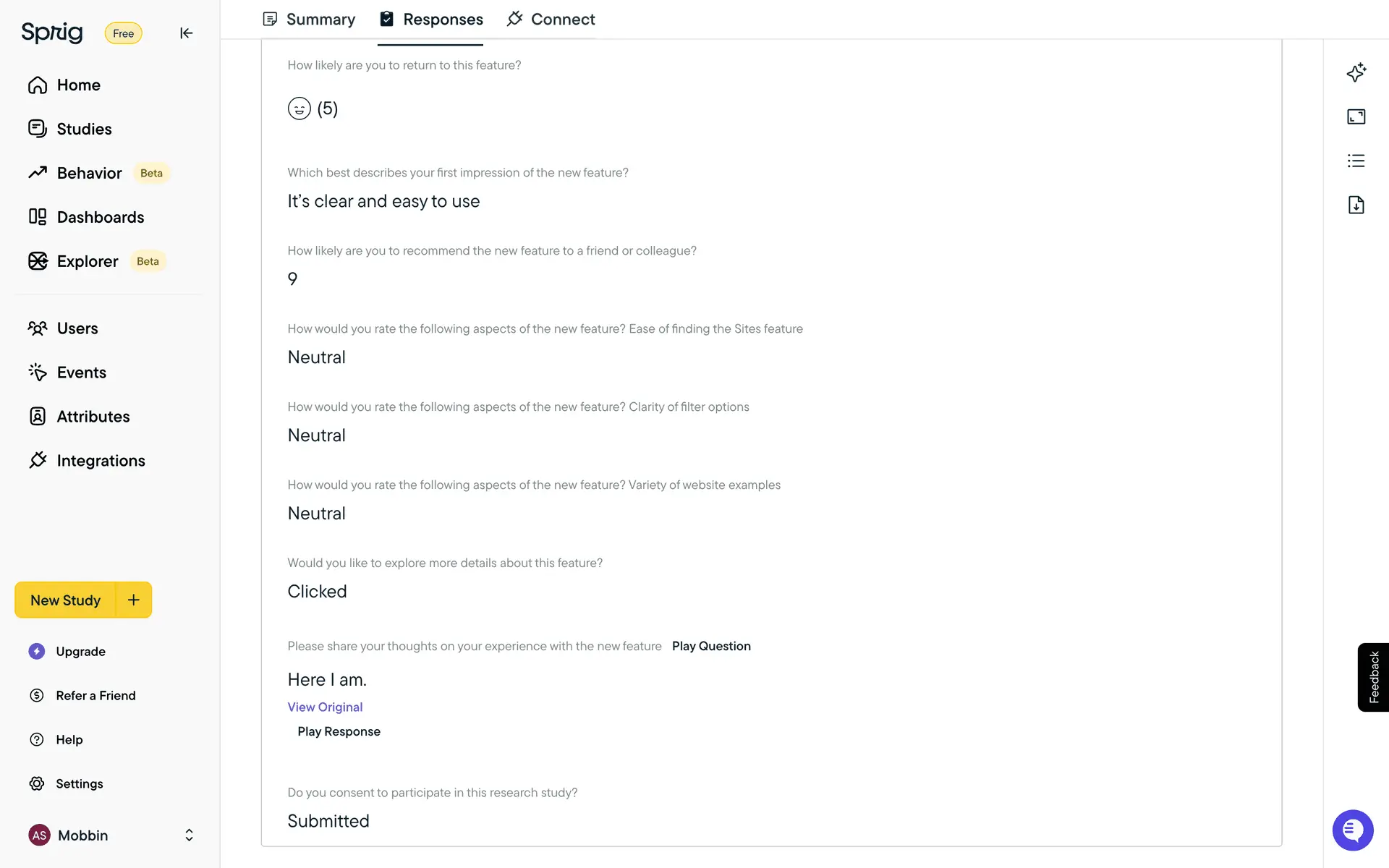The height and width of the screenshot is (868, 1389).
Task: Switch to the Summary tab
Action: (x=309, y=20)
